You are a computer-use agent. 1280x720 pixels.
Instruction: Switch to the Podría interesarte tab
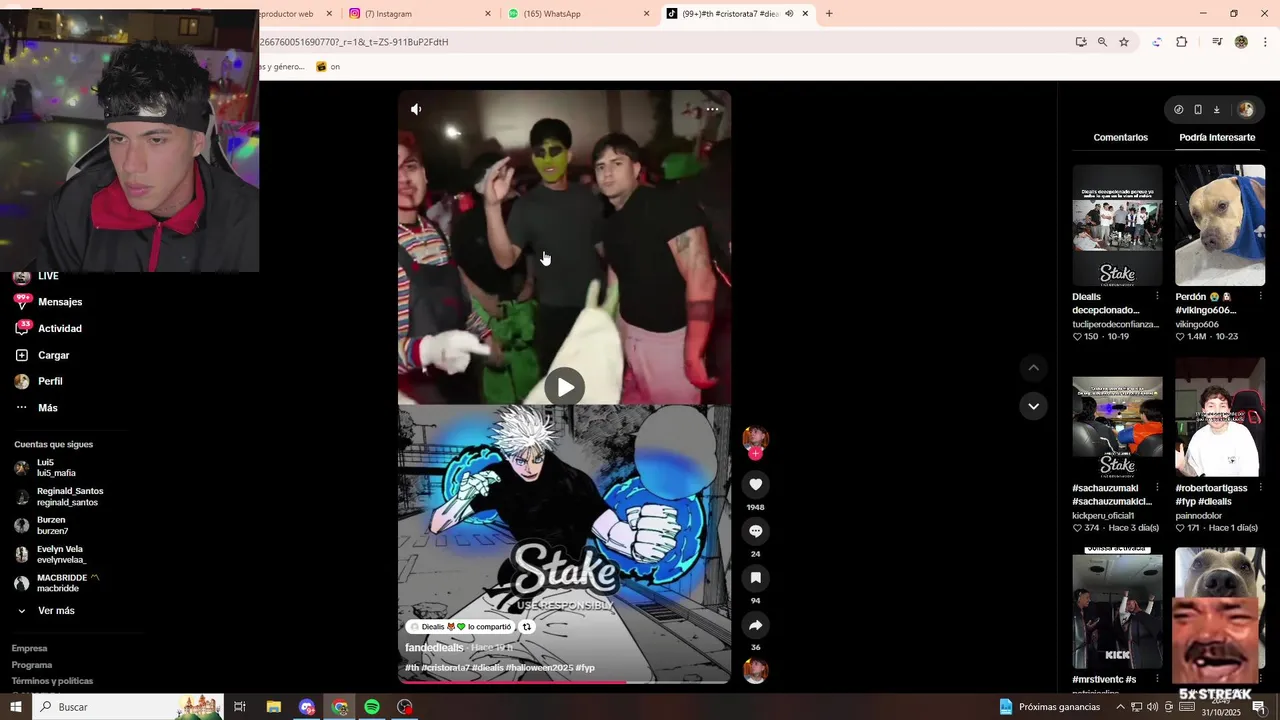coord(1217,137)
